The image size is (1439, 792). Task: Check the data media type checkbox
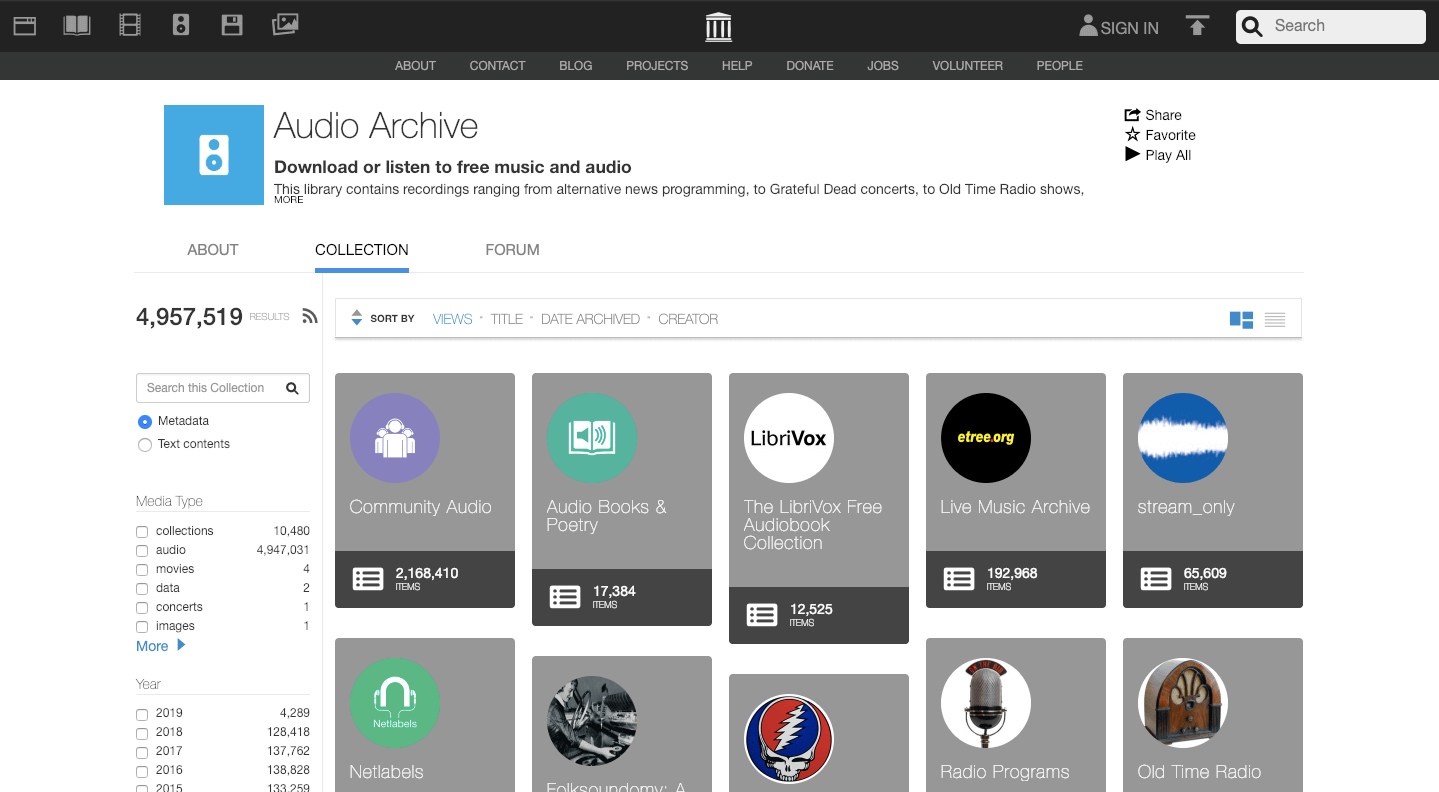coord(142,589)
